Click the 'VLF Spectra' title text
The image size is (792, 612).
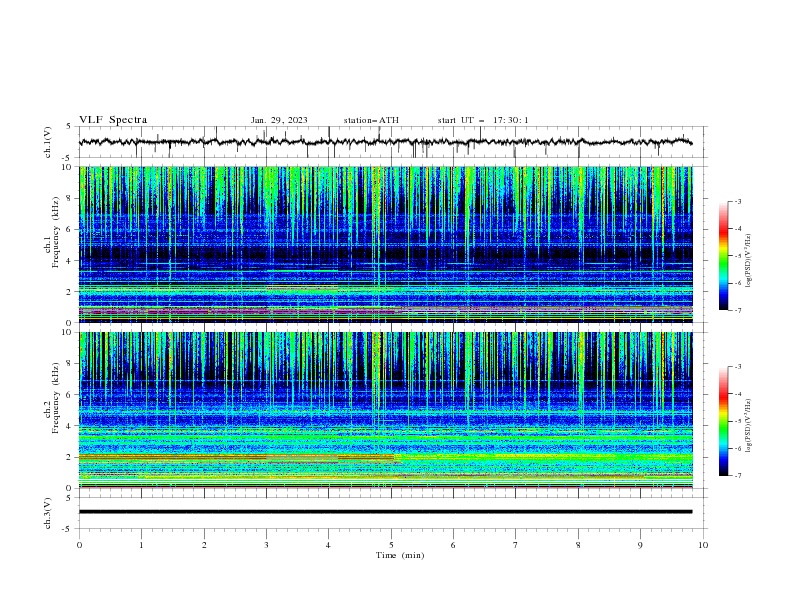coord(113,120)
